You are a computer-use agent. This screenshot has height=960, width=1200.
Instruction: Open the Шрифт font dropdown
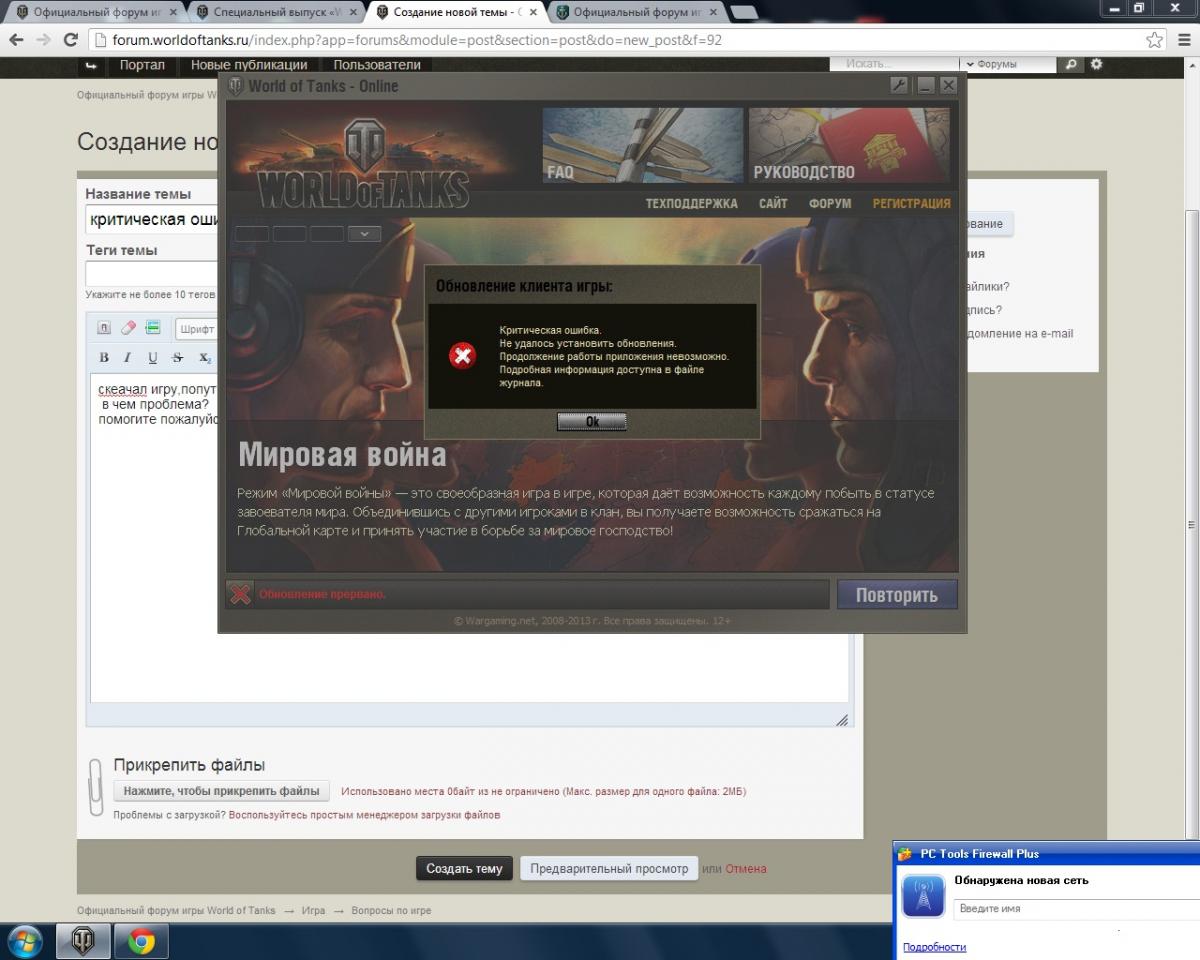pos(197,329)
